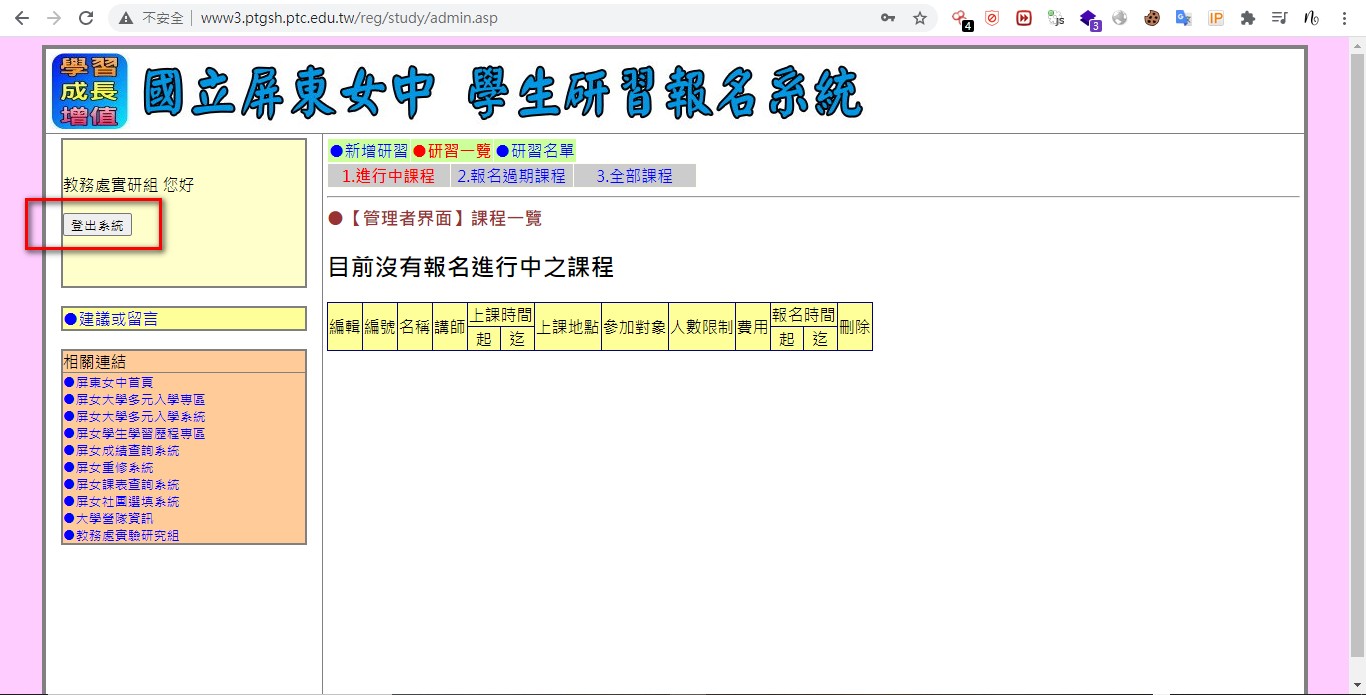1366x695 pixels.
Task: Click the 參加對象 table header cell
Action: [x=634, y=326]
